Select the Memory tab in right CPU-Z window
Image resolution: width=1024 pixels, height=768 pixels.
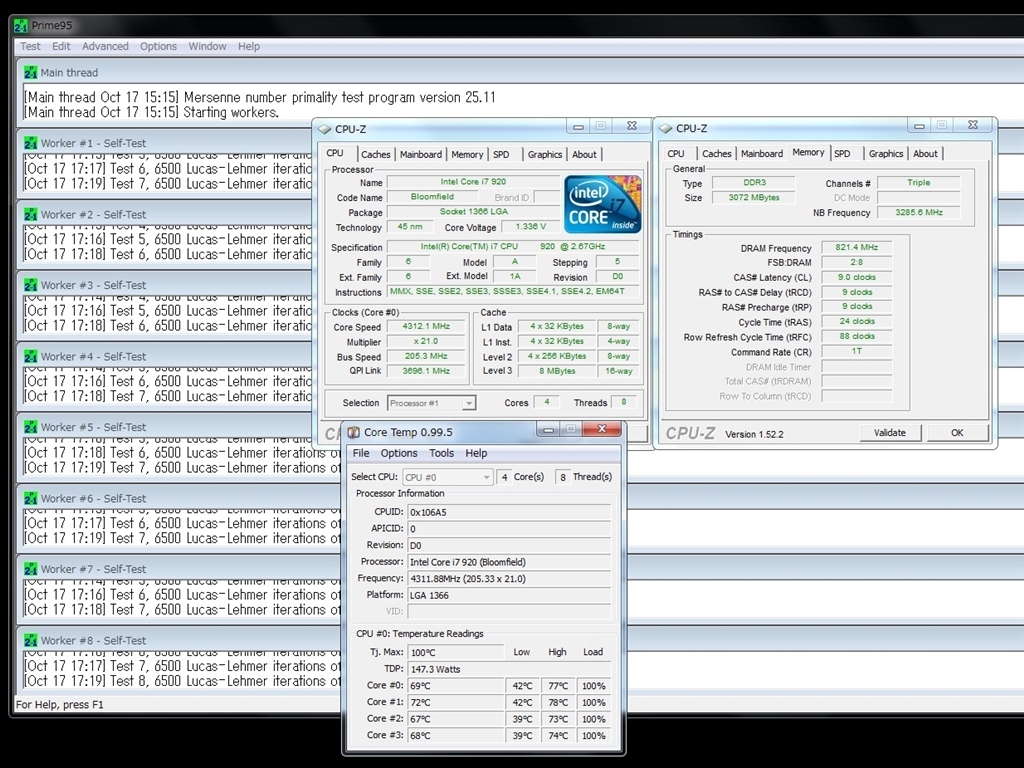click(808, 153)
